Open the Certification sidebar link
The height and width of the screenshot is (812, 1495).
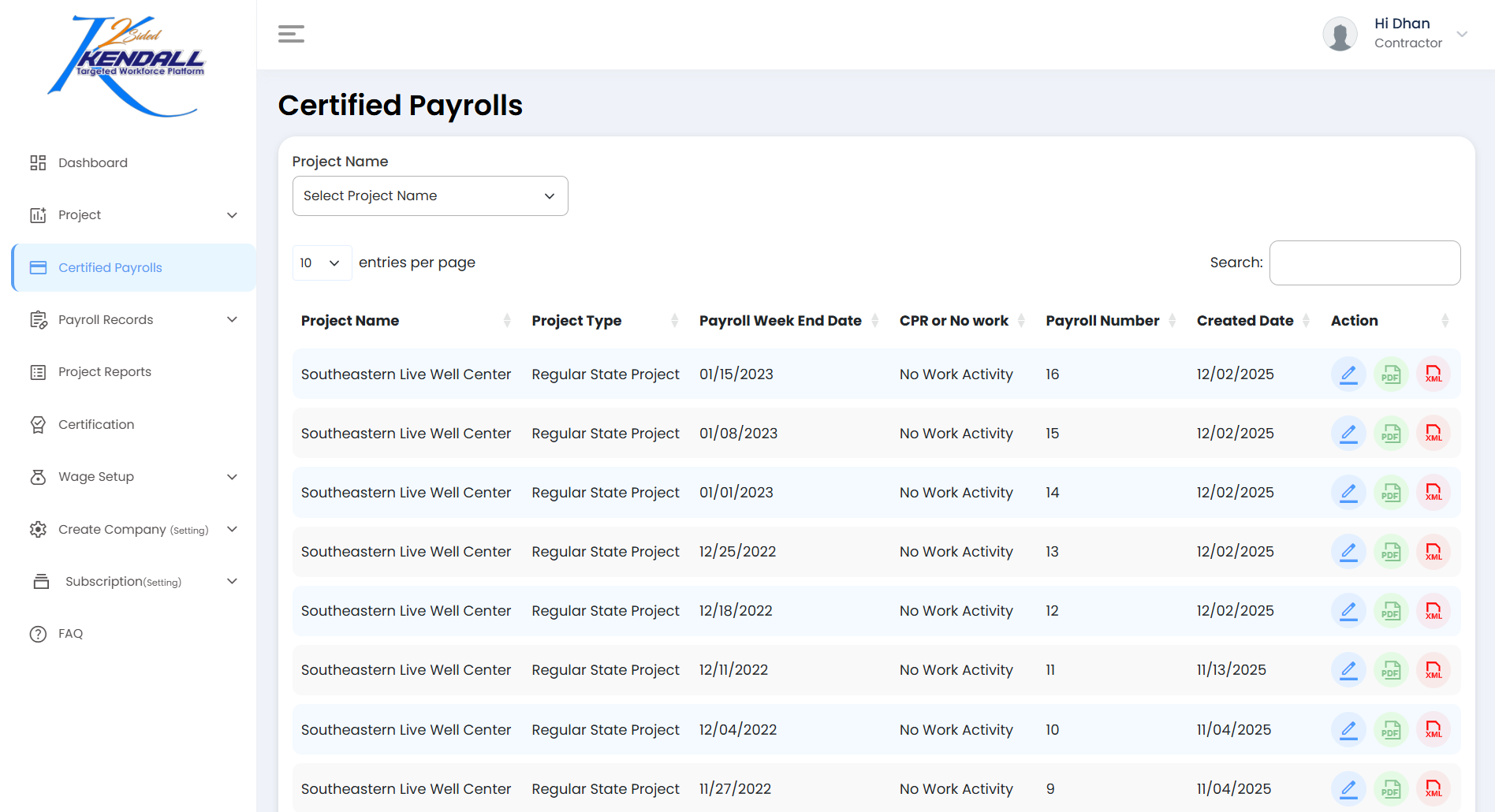tap(95, 425)
